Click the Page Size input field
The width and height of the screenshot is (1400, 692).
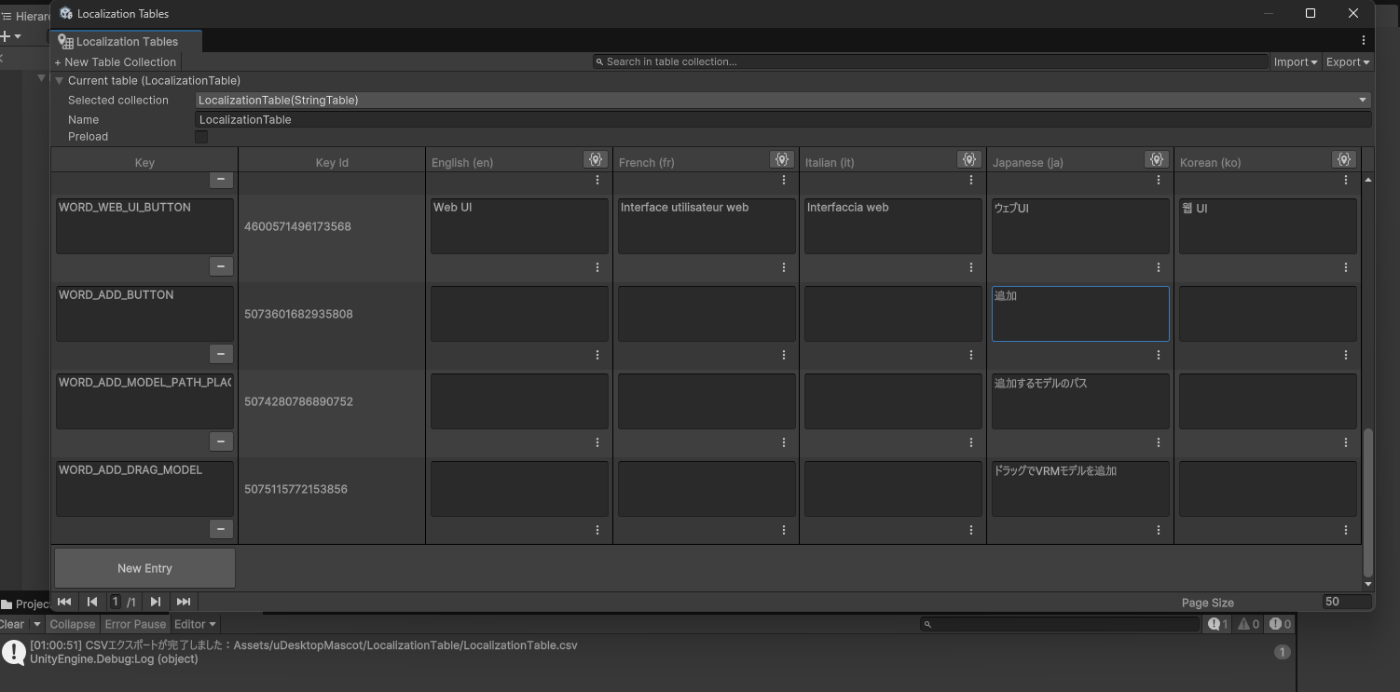(x=1345, y=601)
